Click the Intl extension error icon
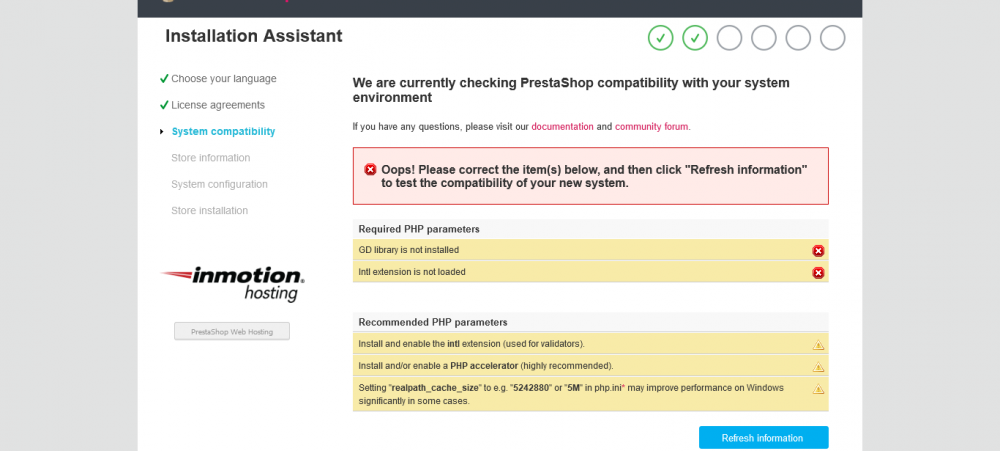This screenshot has height=451, width=1000. [818, 273]
